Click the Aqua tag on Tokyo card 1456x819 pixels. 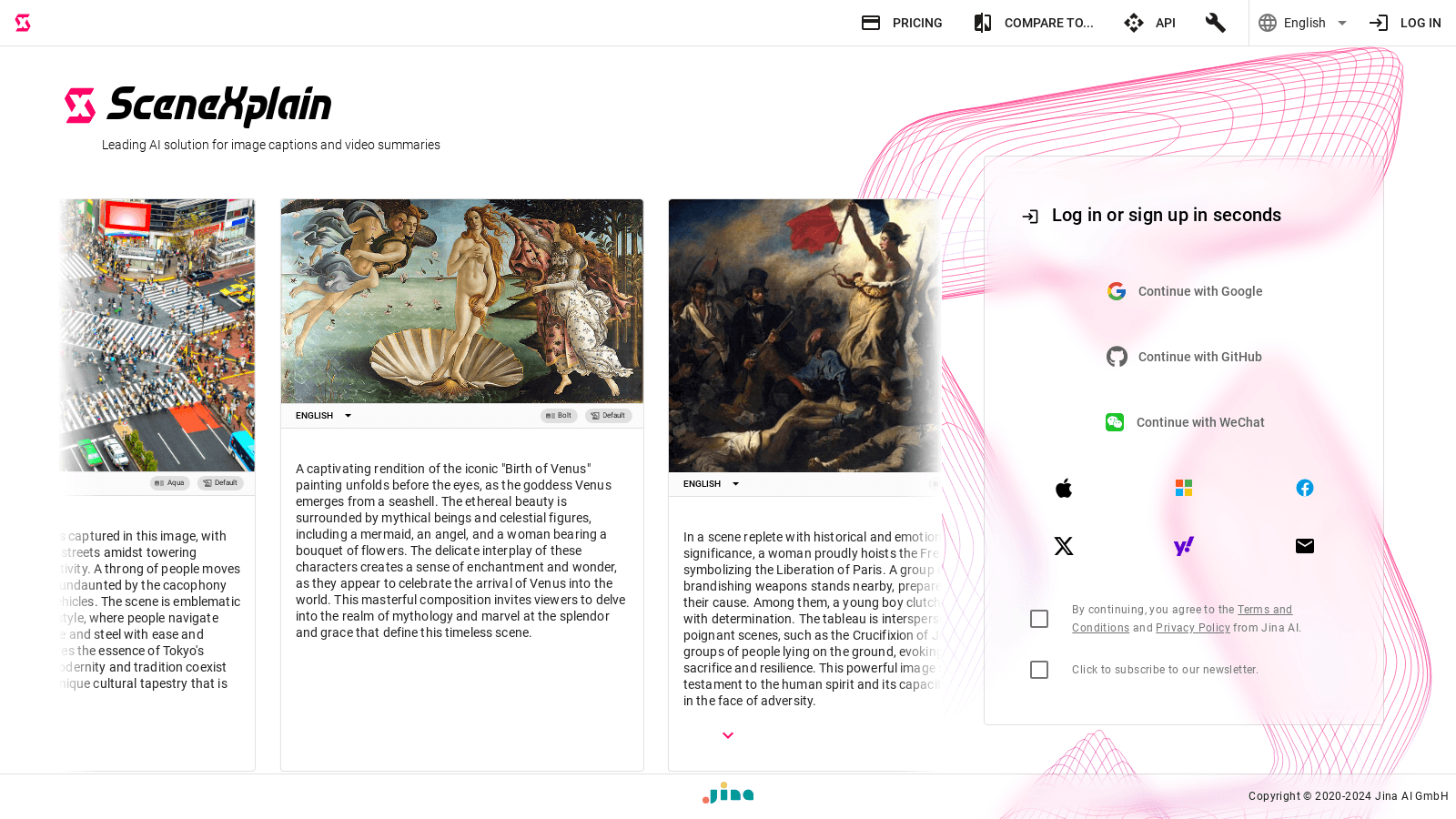tap(170, 483)
